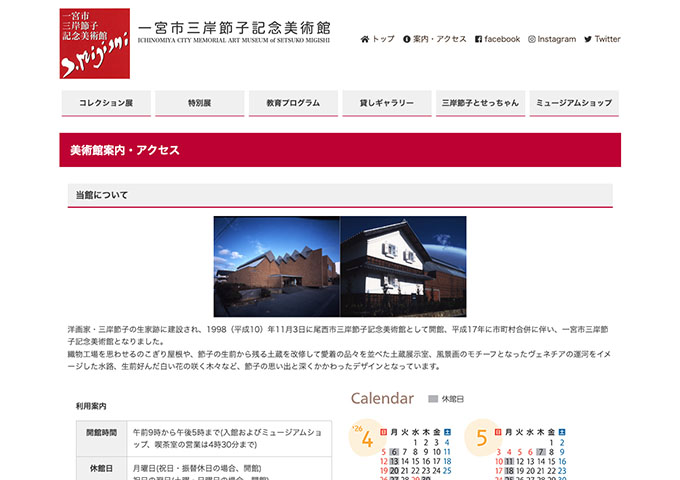The width and height of the screenshot is (680, 480).
Task: Open the 案内・アクセス header link
Action: point(440,39)
